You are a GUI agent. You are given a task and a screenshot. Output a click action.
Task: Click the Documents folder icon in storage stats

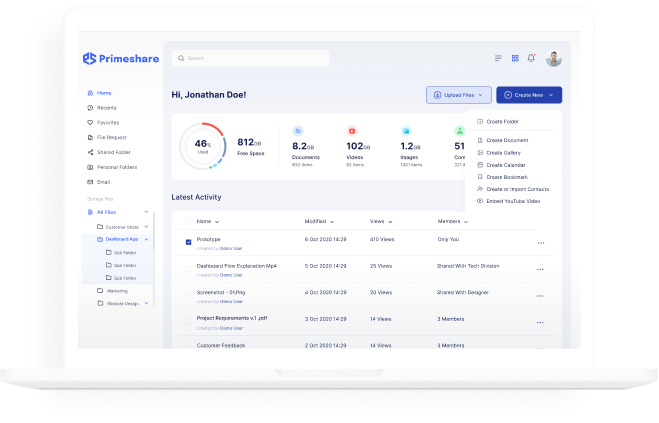[x=298, y=131]
